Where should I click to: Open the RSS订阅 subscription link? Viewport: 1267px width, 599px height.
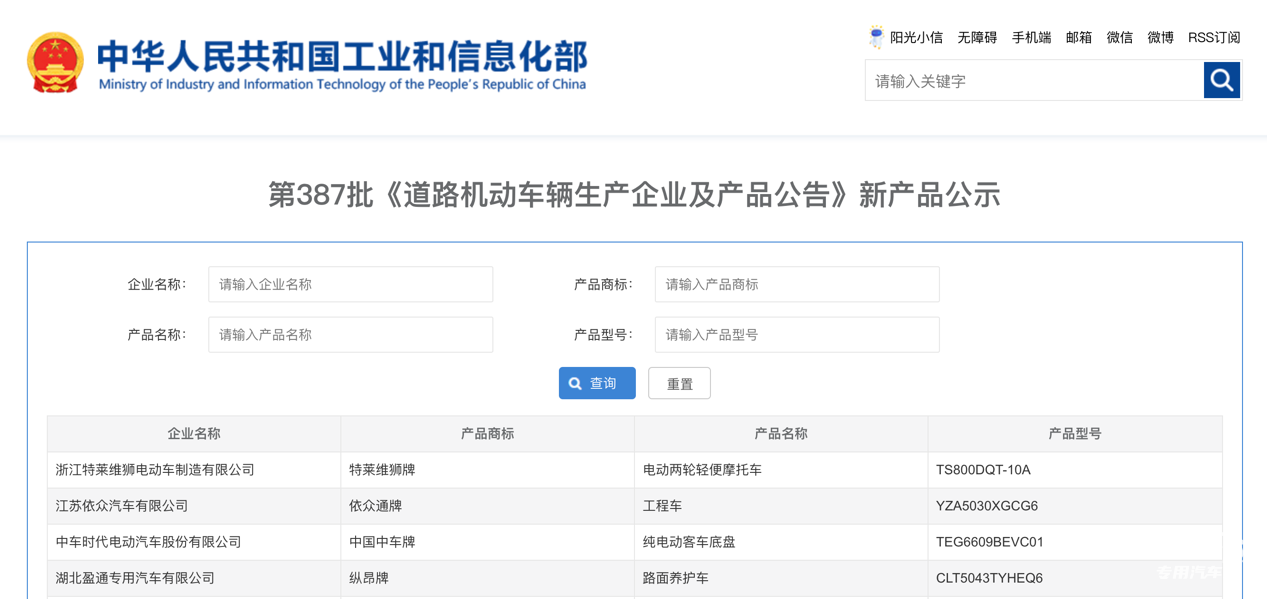(x=1213, y=37)
